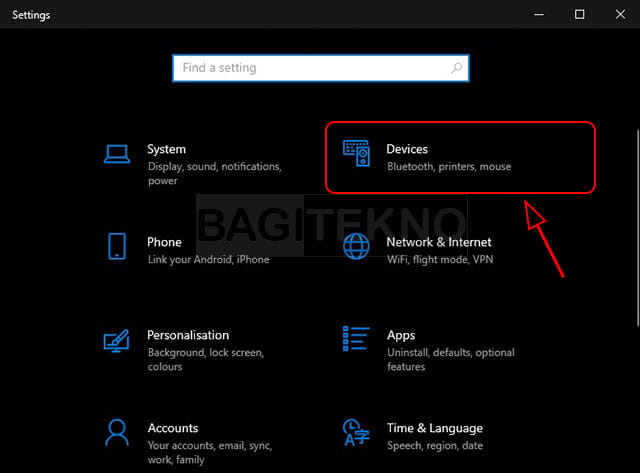Open Time & Language title
Screen dimensions: 640x473
coord(435,428)
